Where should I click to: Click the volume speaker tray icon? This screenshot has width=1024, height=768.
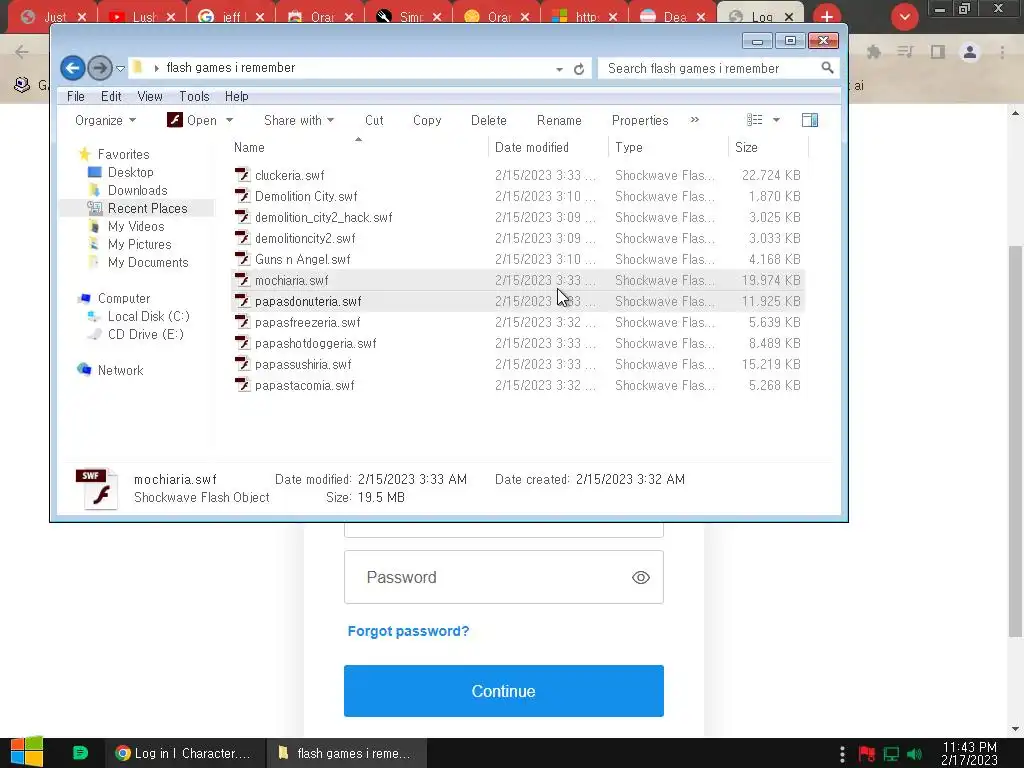[915, 754]
